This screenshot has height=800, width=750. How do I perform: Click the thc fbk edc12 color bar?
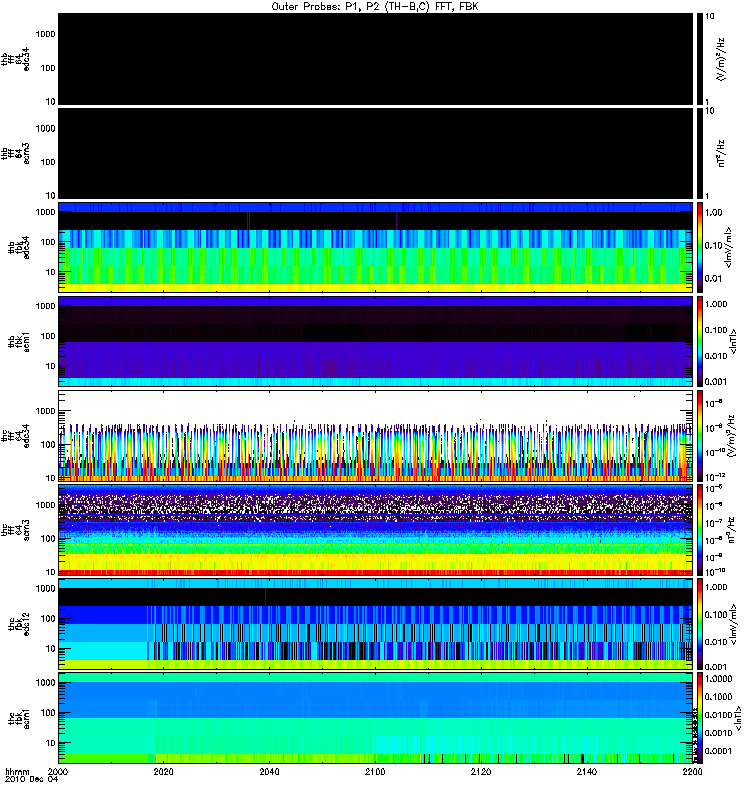pyautogui.click(x=700, y=624)
